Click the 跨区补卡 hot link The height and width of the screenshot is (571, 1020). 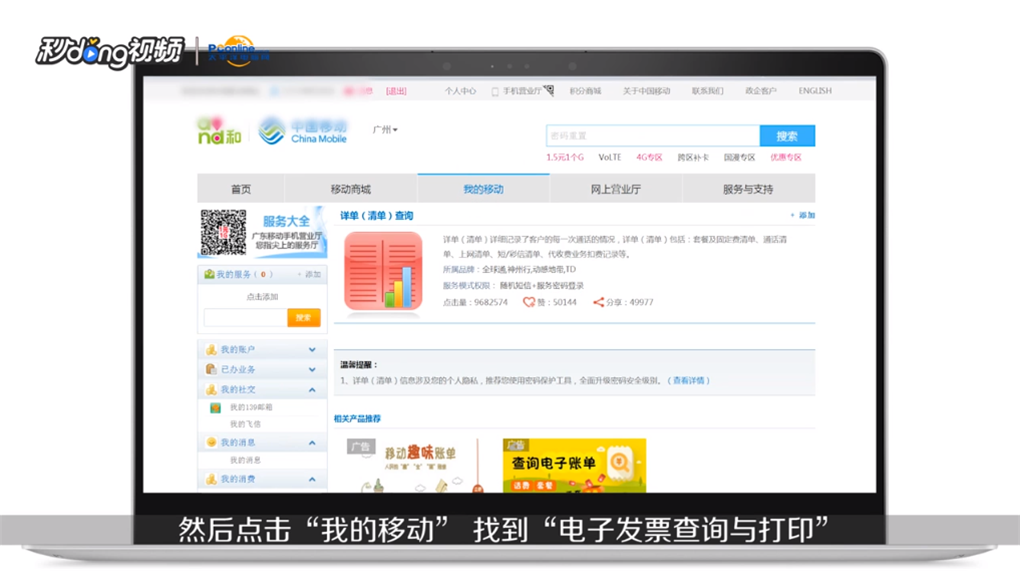tap(693, 157)
